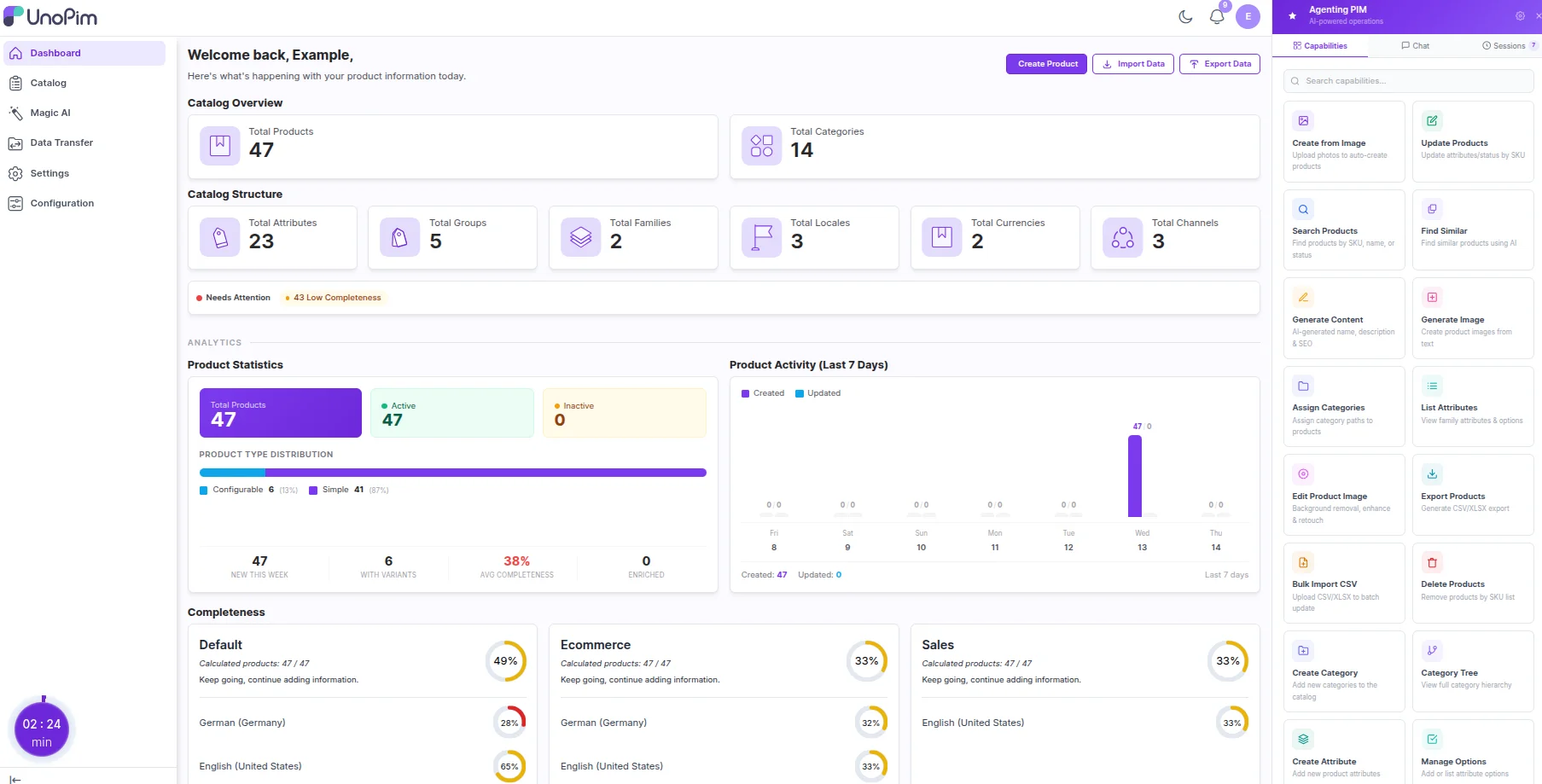Click the Created legend swatch
The image size is (1542, 784).
[x=746, y=393]
